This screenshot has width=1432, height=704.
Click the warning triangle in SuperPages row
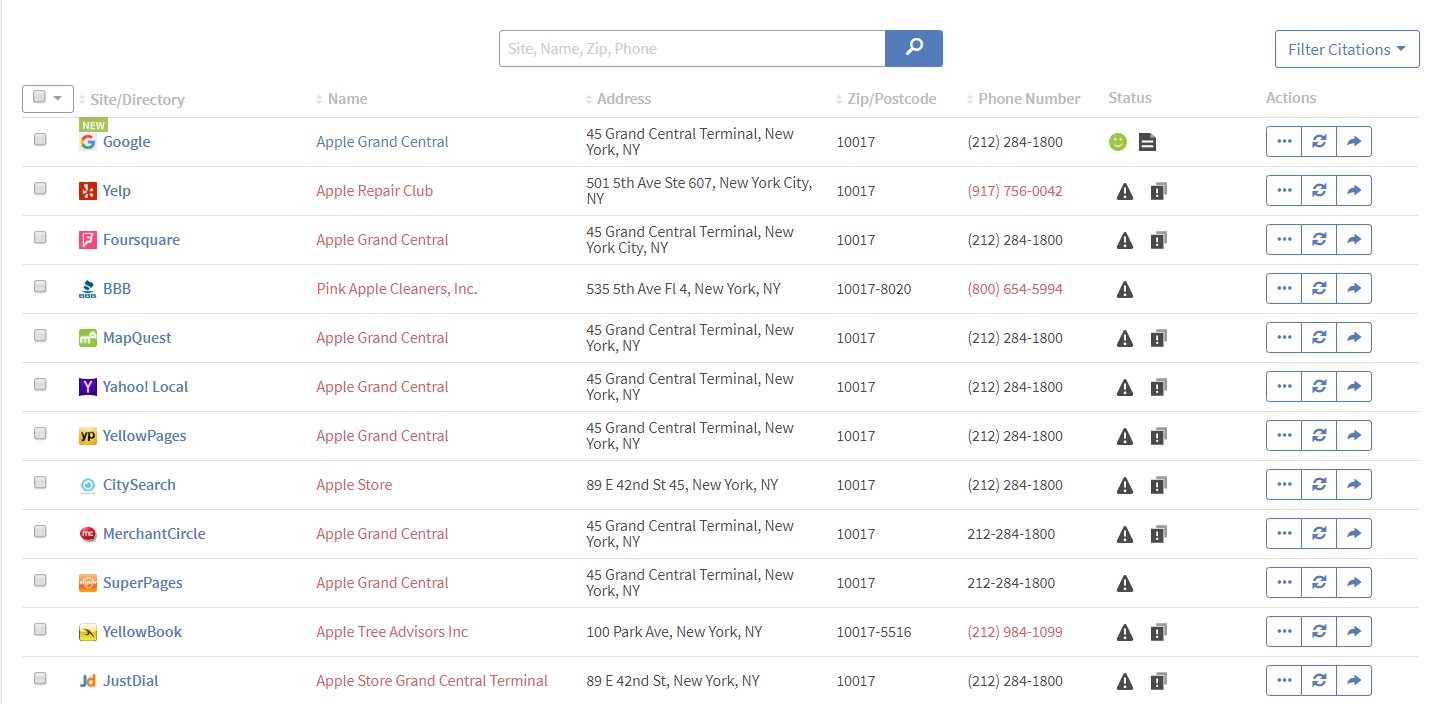click(1125, 583)
